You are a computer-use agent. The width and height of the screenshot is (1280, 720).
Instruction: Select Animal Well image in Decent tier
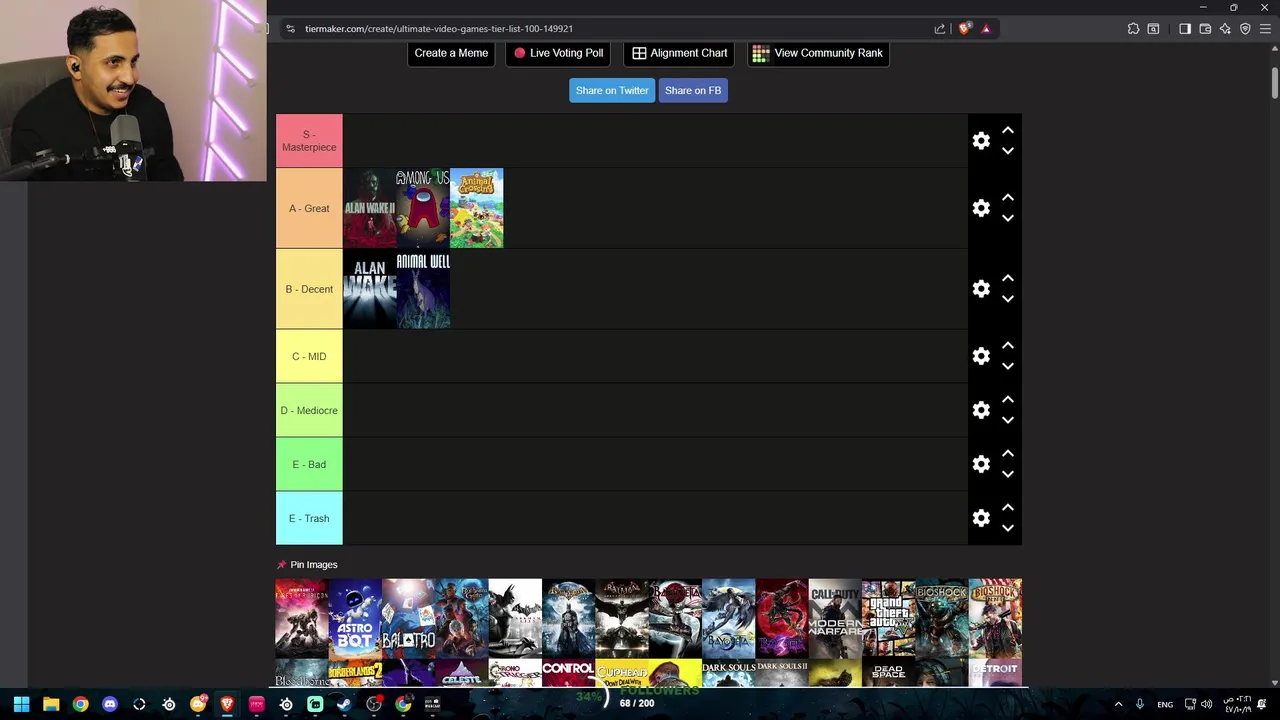click(423, 289)
